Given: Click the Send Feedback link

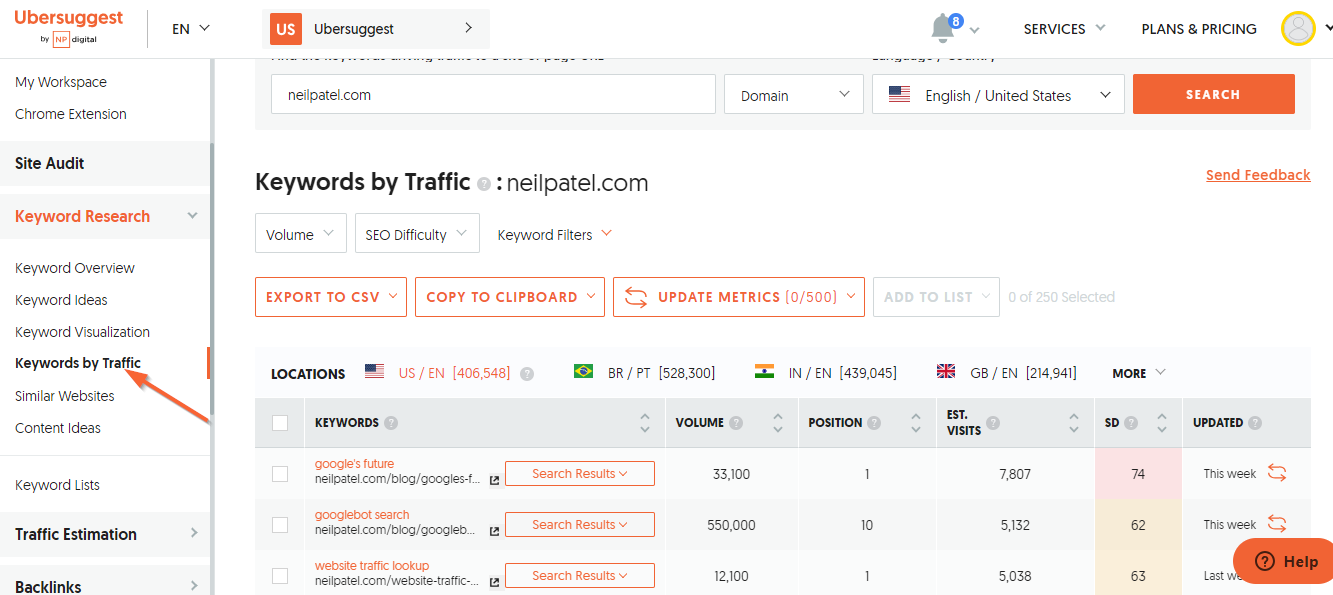Looking at the screenshot, I should coord(1258,175).
